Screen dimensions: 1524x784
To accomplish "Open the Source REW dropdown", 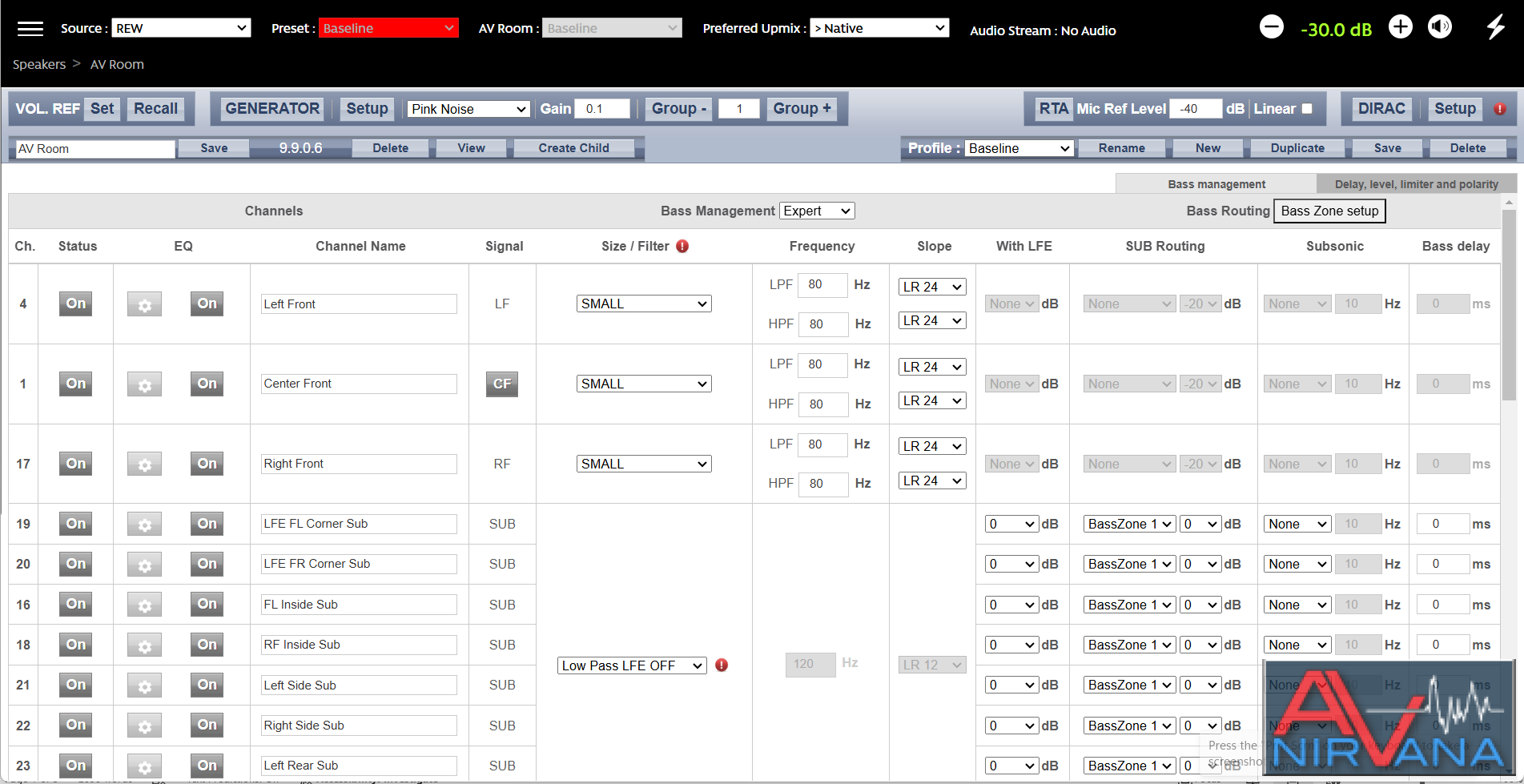I will point(181,28).
